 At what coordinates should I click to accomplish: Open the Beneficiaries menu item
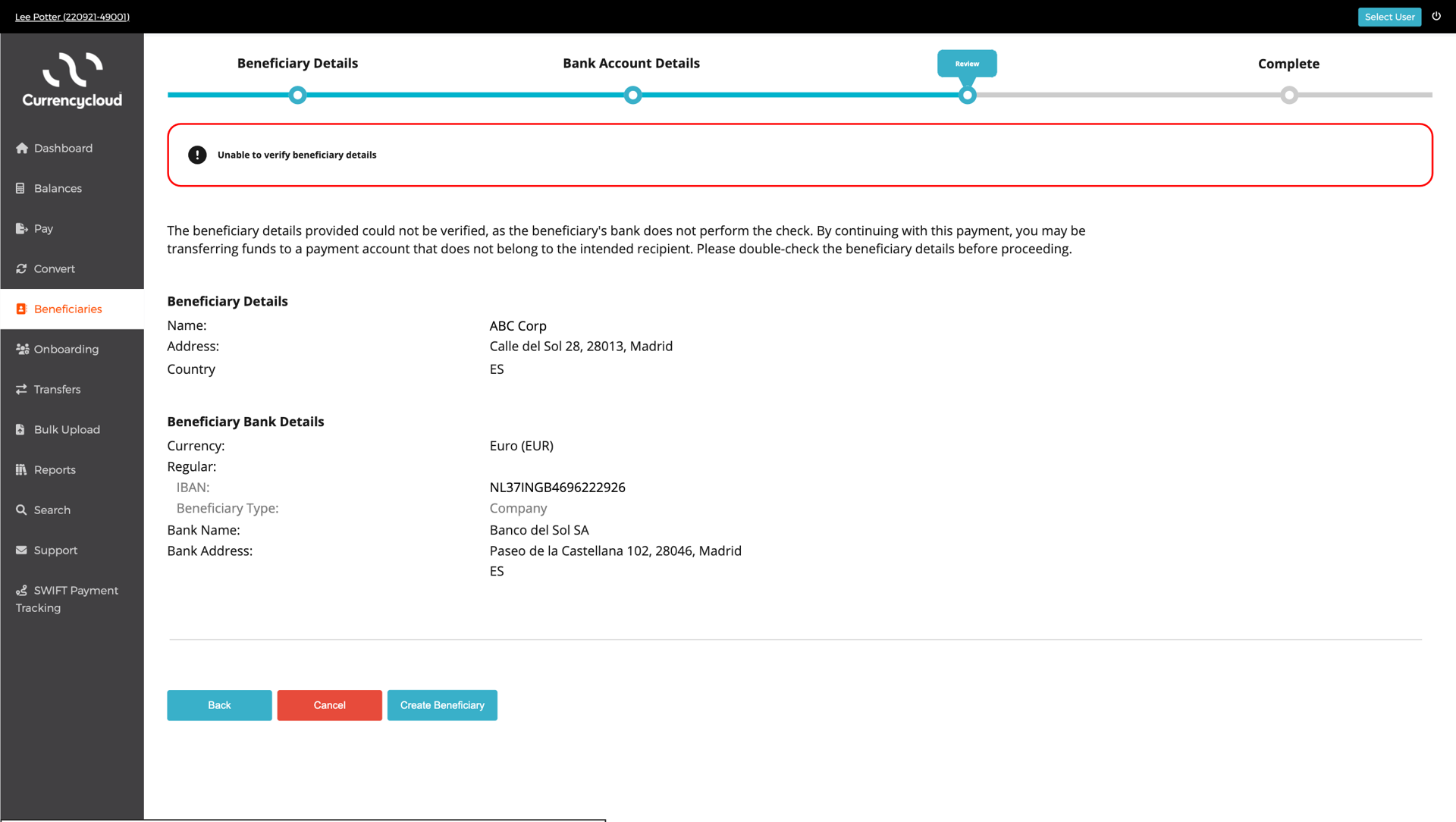67,309
